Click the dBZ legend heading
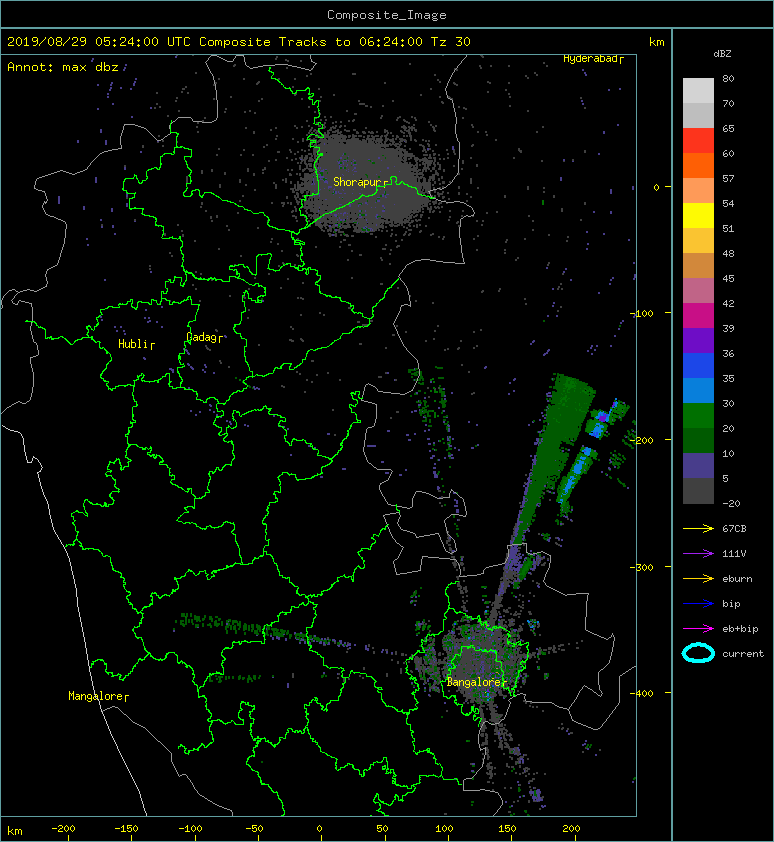The width and height of the screenshot is (774, 842). 722,54
